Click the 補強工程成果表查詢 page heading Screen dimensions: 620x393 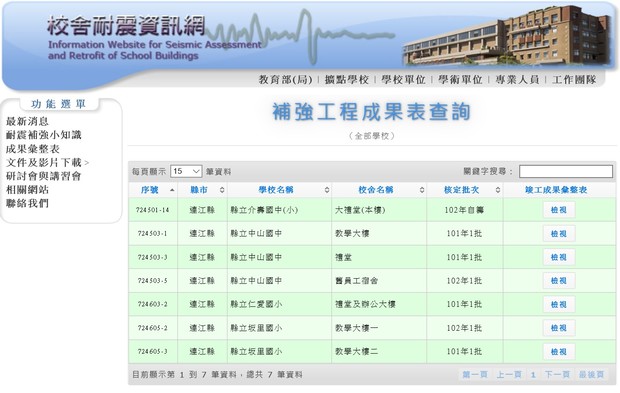(372, 111)
